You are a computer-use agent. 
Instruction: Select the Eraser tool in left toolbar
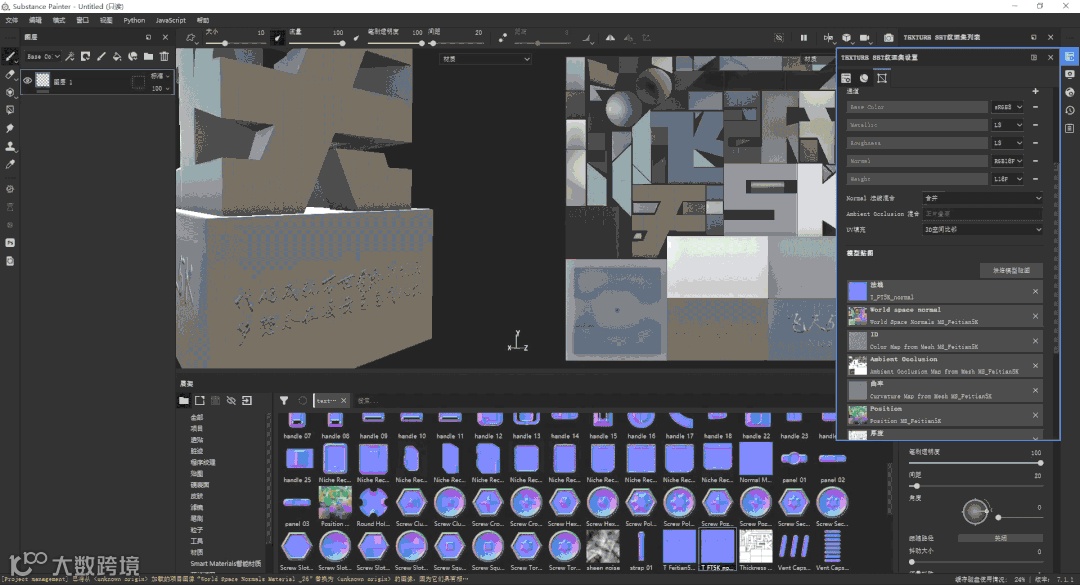click(x=10, y=74)
